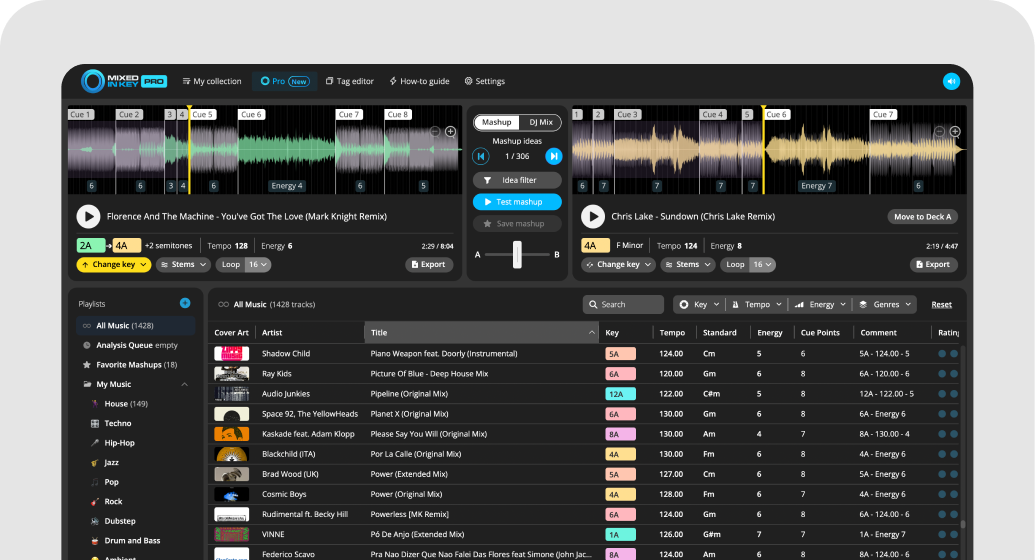Viewport: 1035px width, 560px height.
Task: Open the Idea filter
Action: tap(518, 180)
